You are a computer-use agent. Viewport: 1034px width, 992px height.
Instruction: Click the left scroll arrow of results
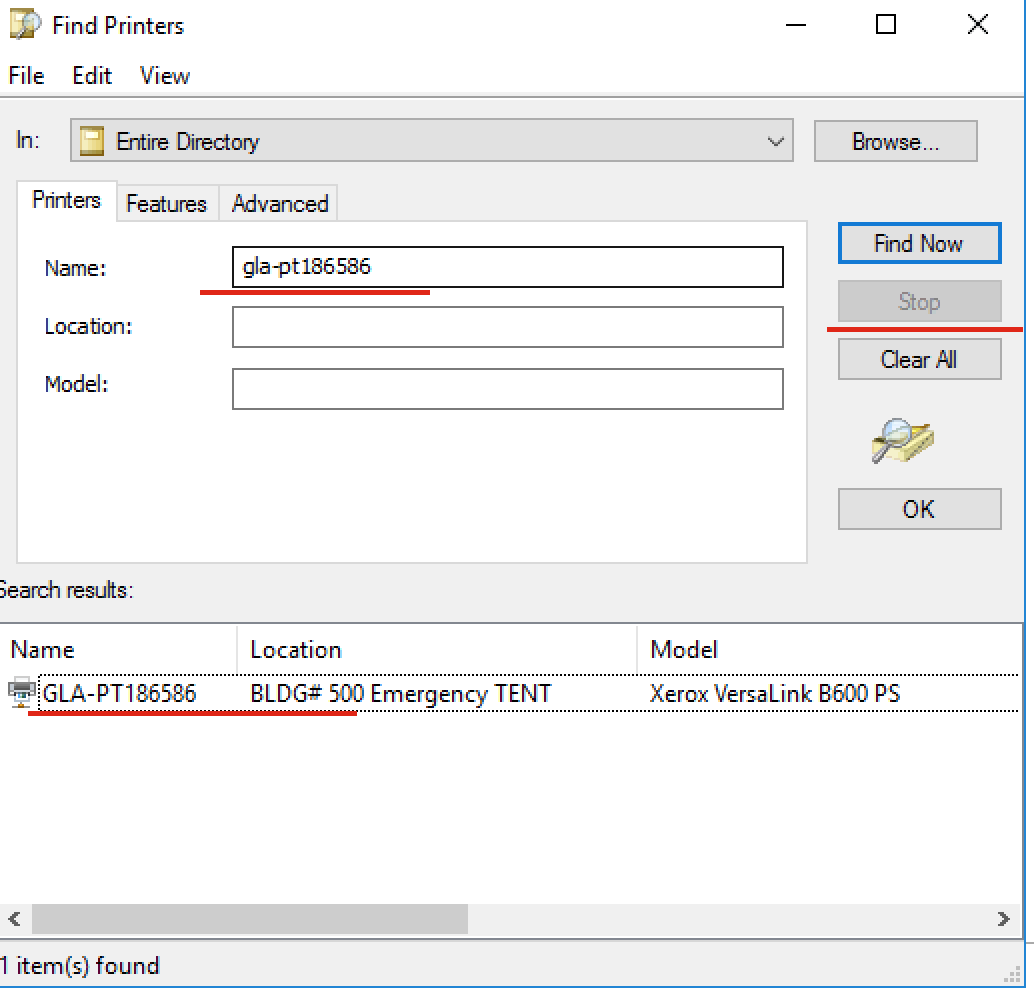pyautogui.click(x=14, y=918)
